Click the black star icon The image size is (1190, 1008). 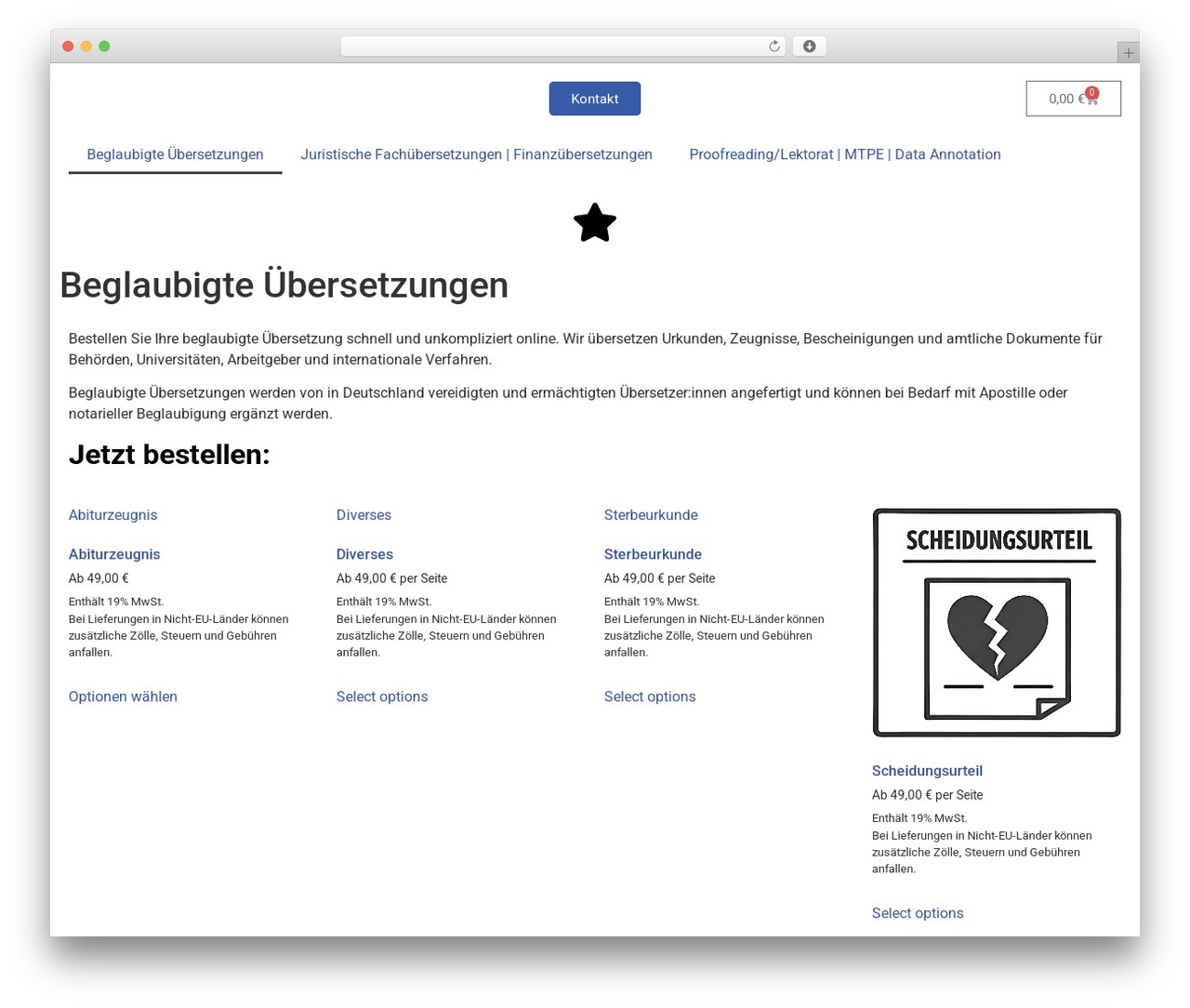(595, 223)
